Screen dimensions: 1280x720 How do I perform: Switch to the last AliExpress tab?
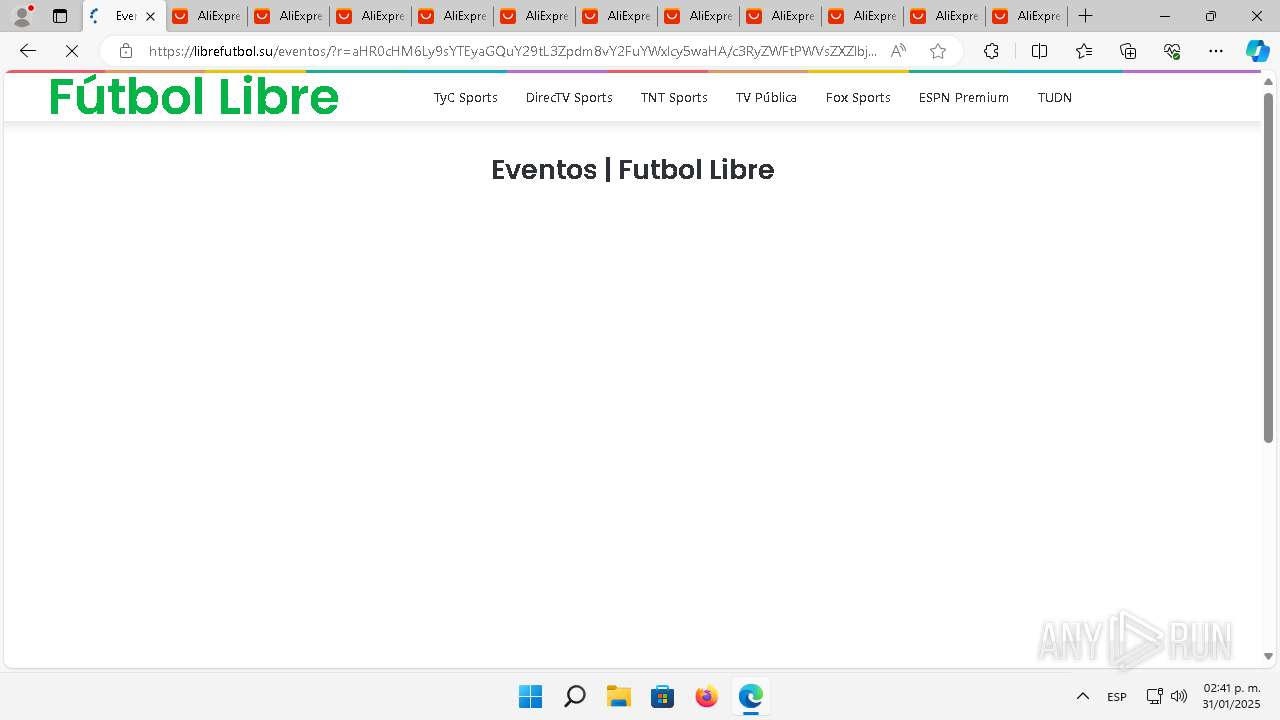click(1027, 16)
